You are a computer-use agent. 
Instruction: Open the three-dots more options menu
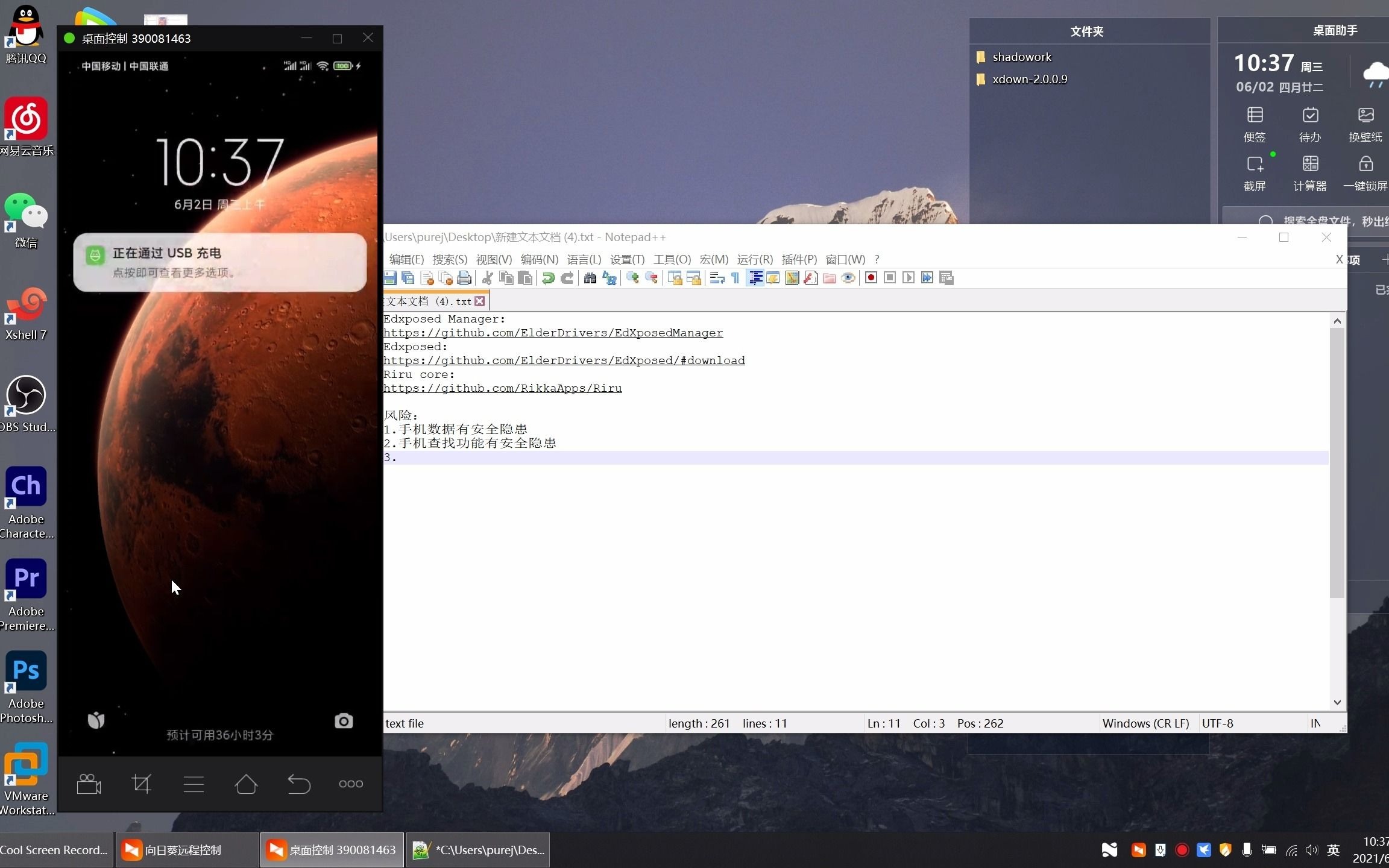pyautogui.click(x=351, y=784)
